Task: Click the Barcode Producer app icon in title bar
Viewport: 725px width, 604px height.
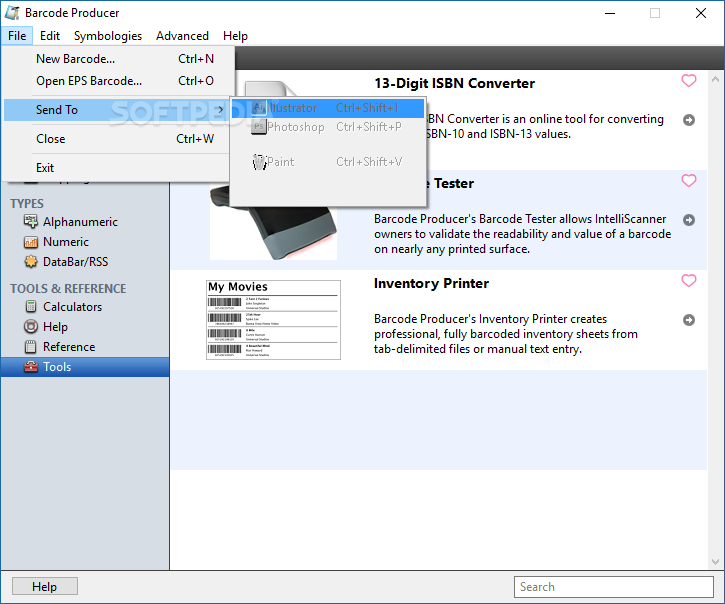Action: [12, 13]
